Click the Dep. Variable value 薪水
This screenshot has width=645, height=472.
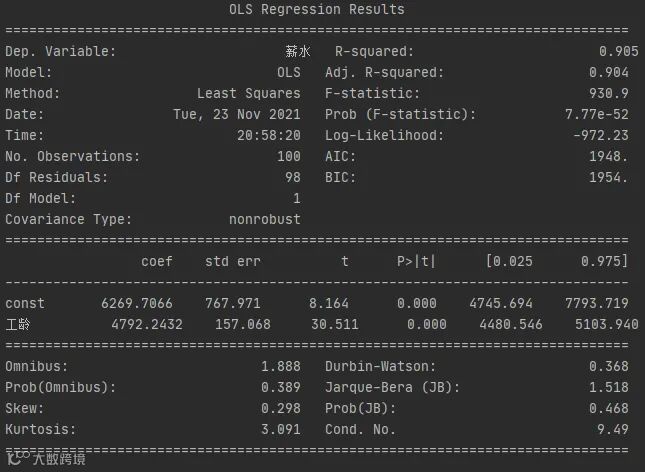point(298,51)
